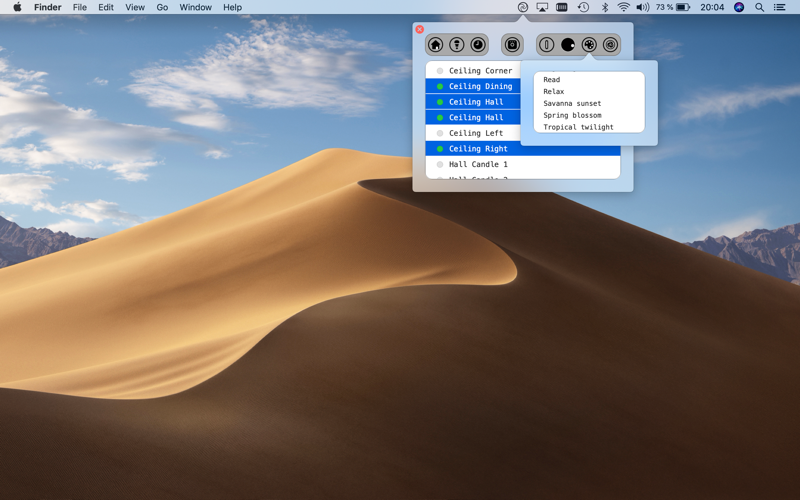Open the Time Machine menu bar icon

[x=583, y=7]
